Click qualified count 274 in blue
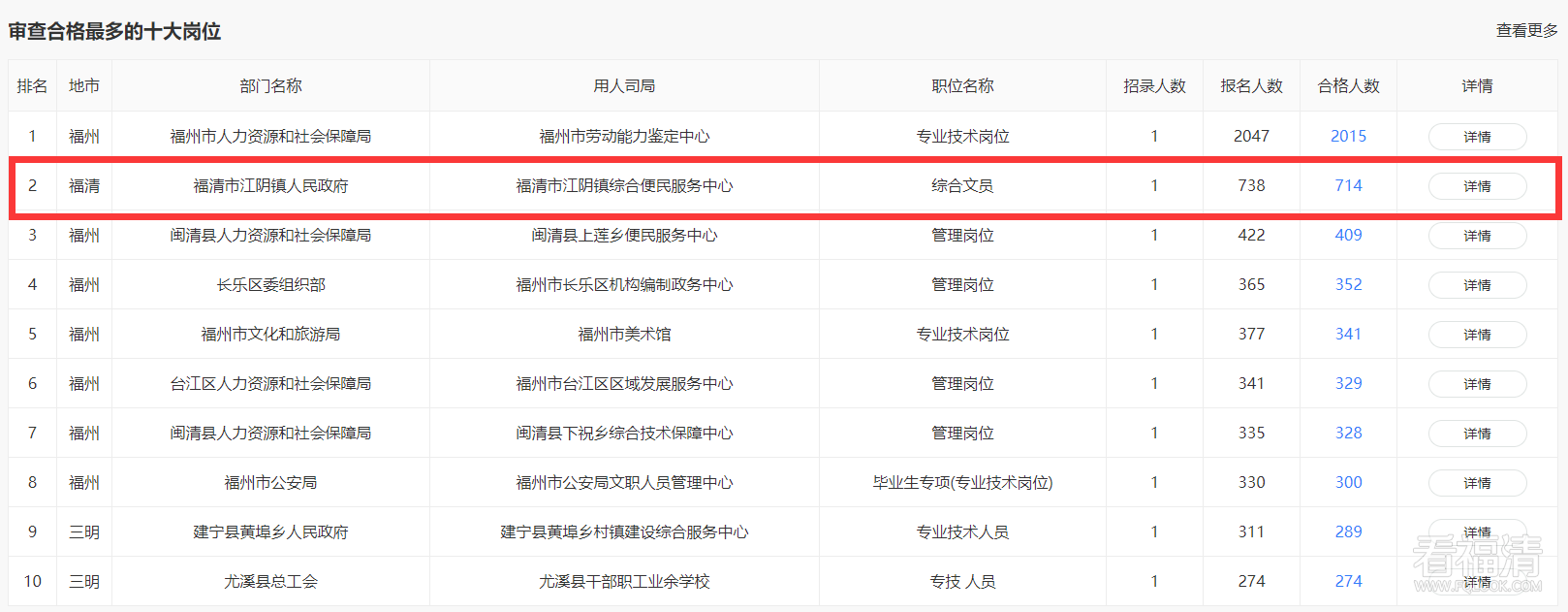 tap(1348, 581)
